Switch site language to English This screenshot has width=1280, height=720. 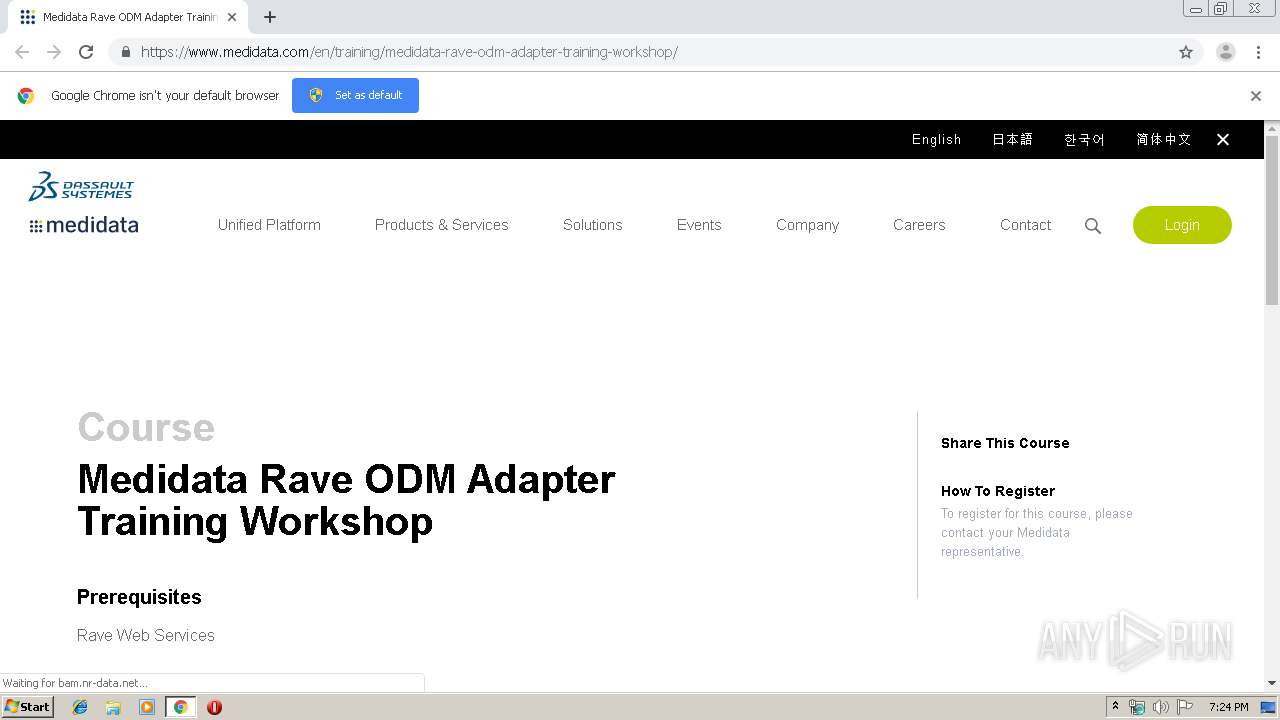pyautogui.click(x=936, y=140)
